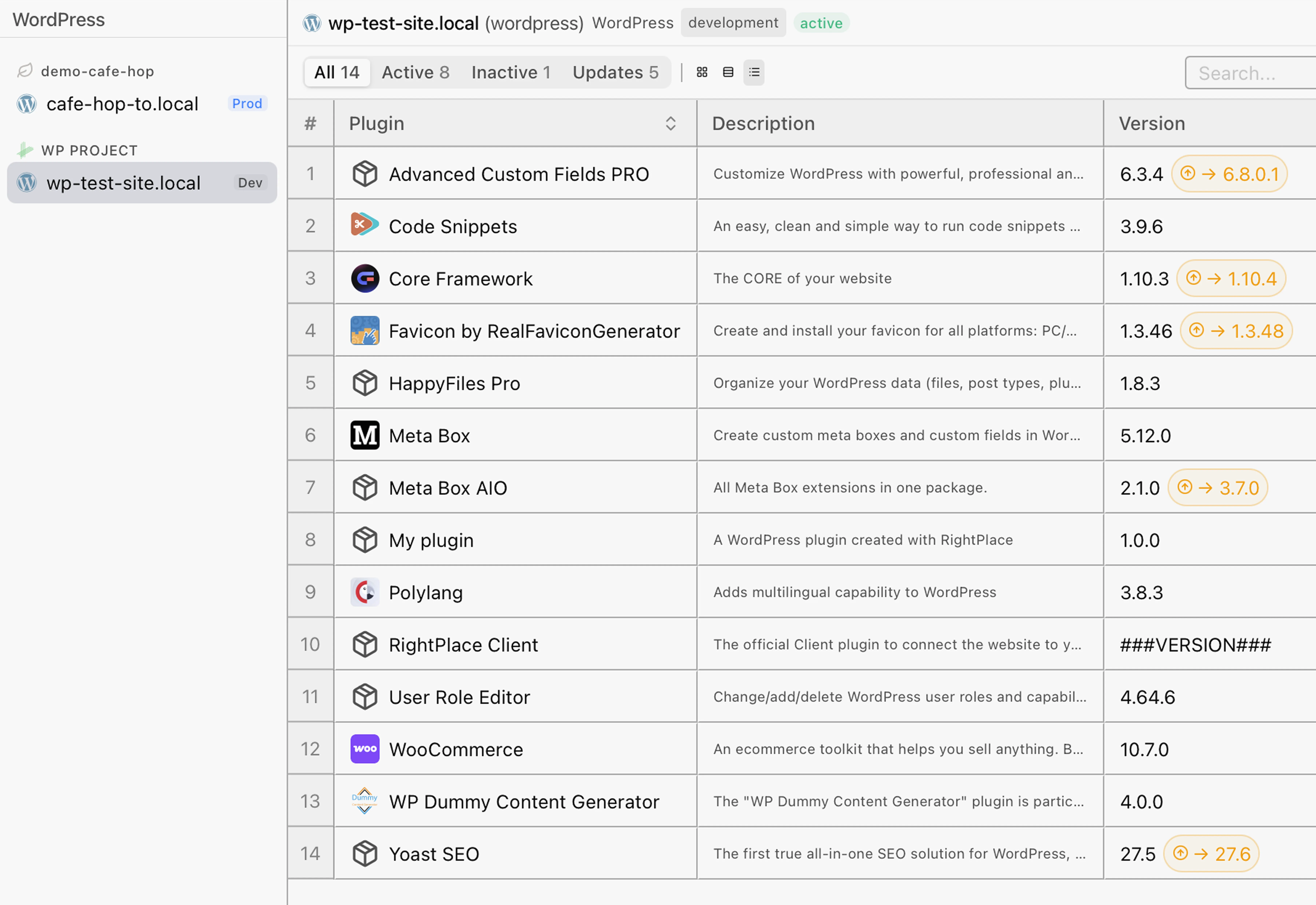Viewport: 1316px width, 905px height.
Task: Click the WordPress icon beside wp-test-site.local in sidebar
Action: pyautogui.click(x=27, y=183)
